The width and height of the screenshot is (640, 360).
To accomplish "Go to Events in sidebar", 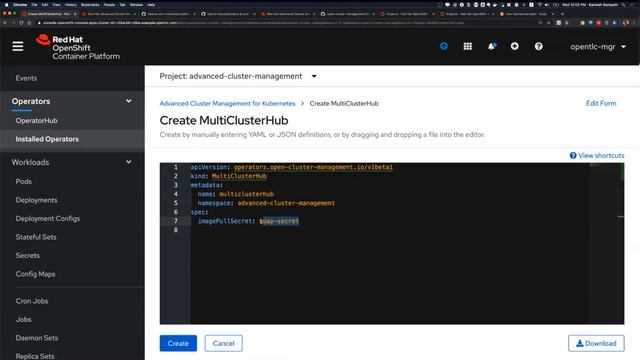I will tap(26, 78).
